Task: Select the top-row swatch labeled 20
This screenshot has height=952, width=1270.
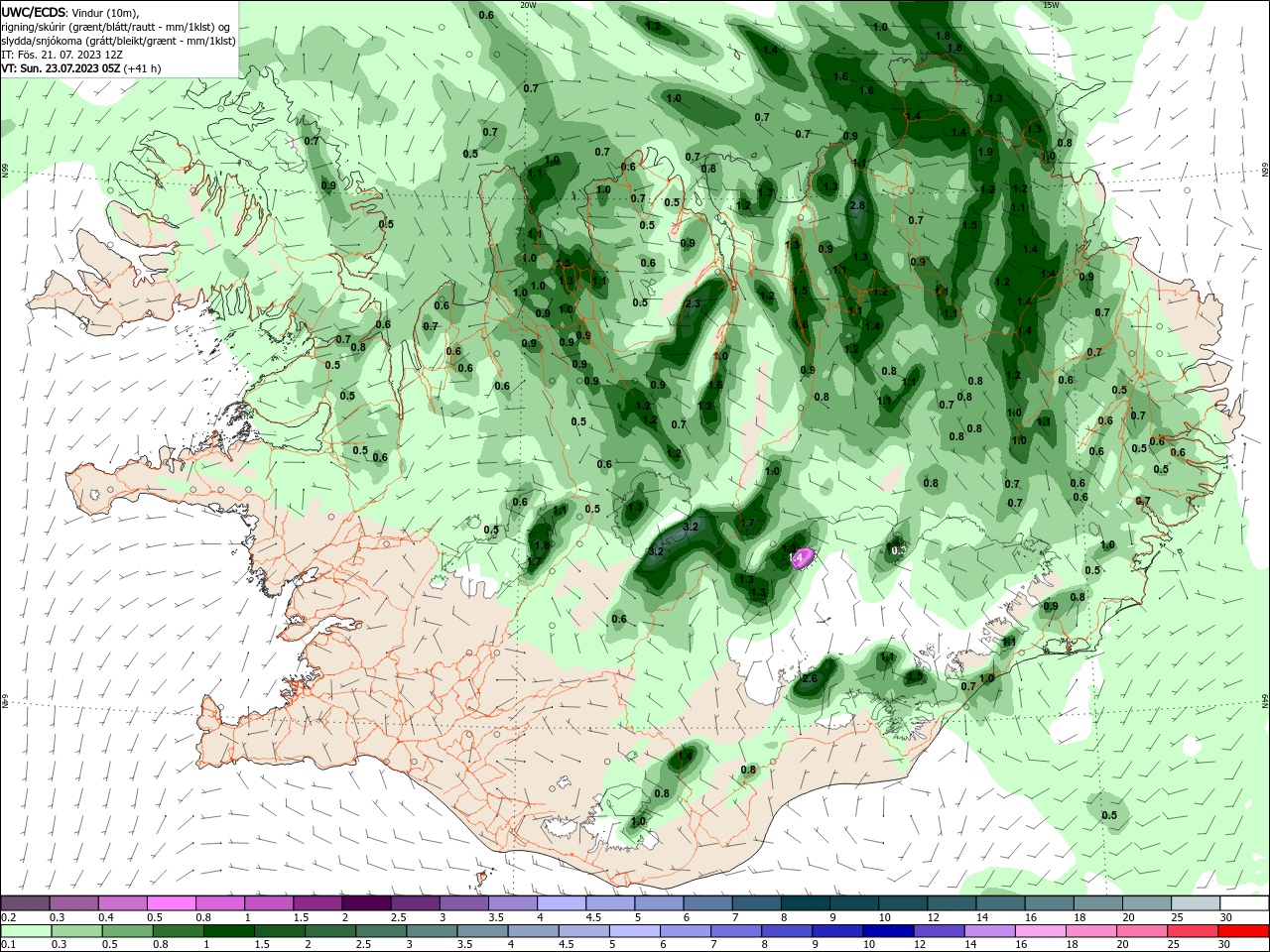Action: (1147, 903)
